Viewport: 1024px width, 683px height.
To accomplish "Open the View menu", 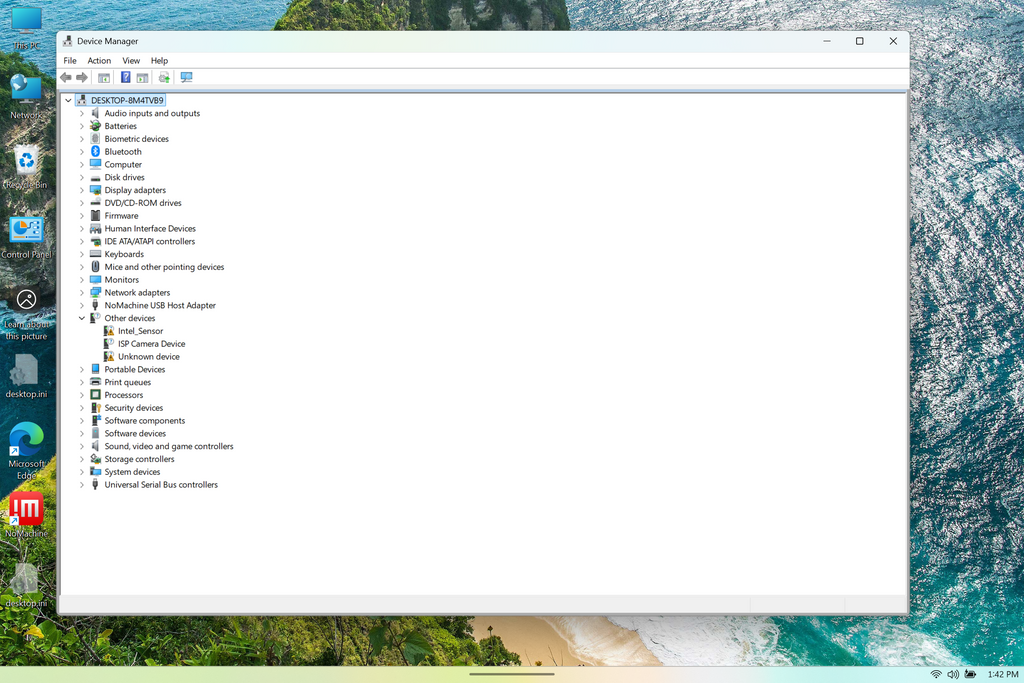I will 131,61.
